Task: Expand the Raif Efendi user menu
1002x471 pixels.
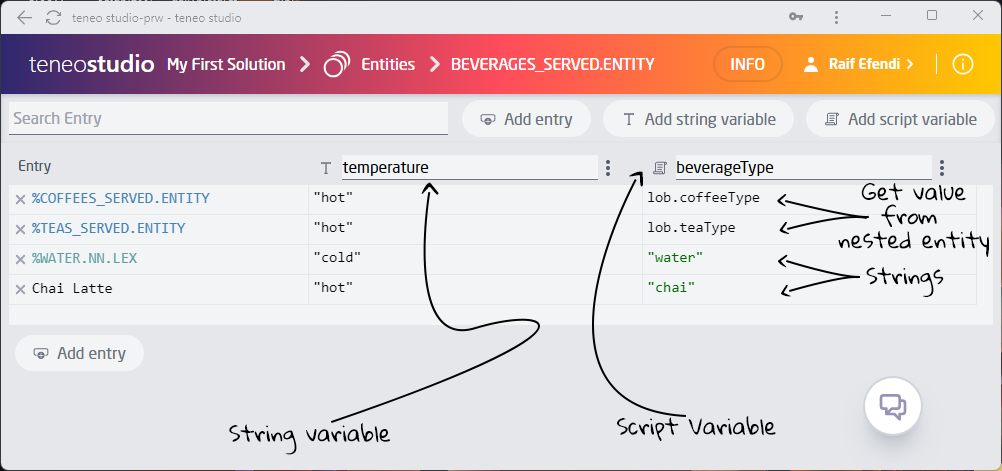Action: 858,64
